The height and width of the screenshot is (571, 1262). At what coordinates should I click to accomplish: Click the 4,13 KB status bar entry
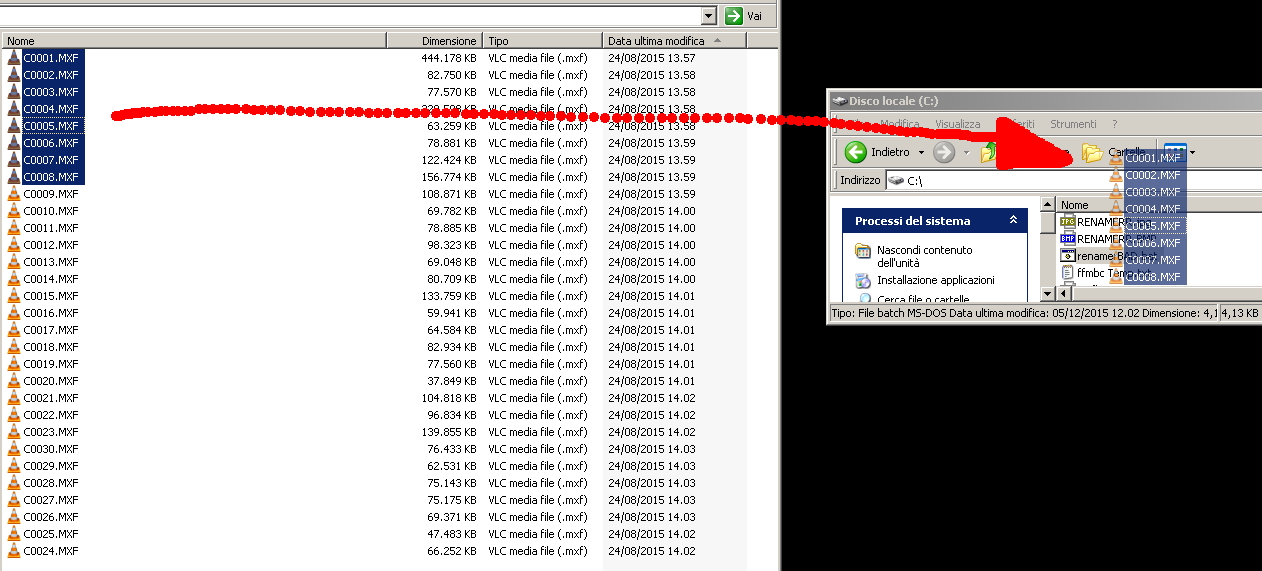1240,313
